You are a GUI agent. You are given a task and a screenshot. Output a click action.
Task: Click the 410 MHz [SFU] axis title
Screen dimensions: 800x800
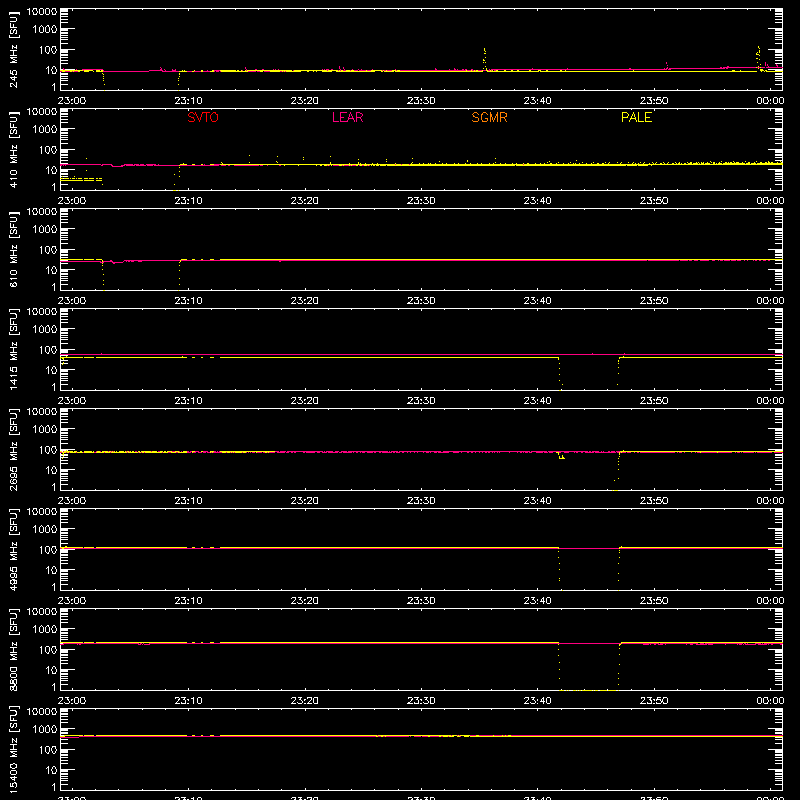(x=14, y=149)
